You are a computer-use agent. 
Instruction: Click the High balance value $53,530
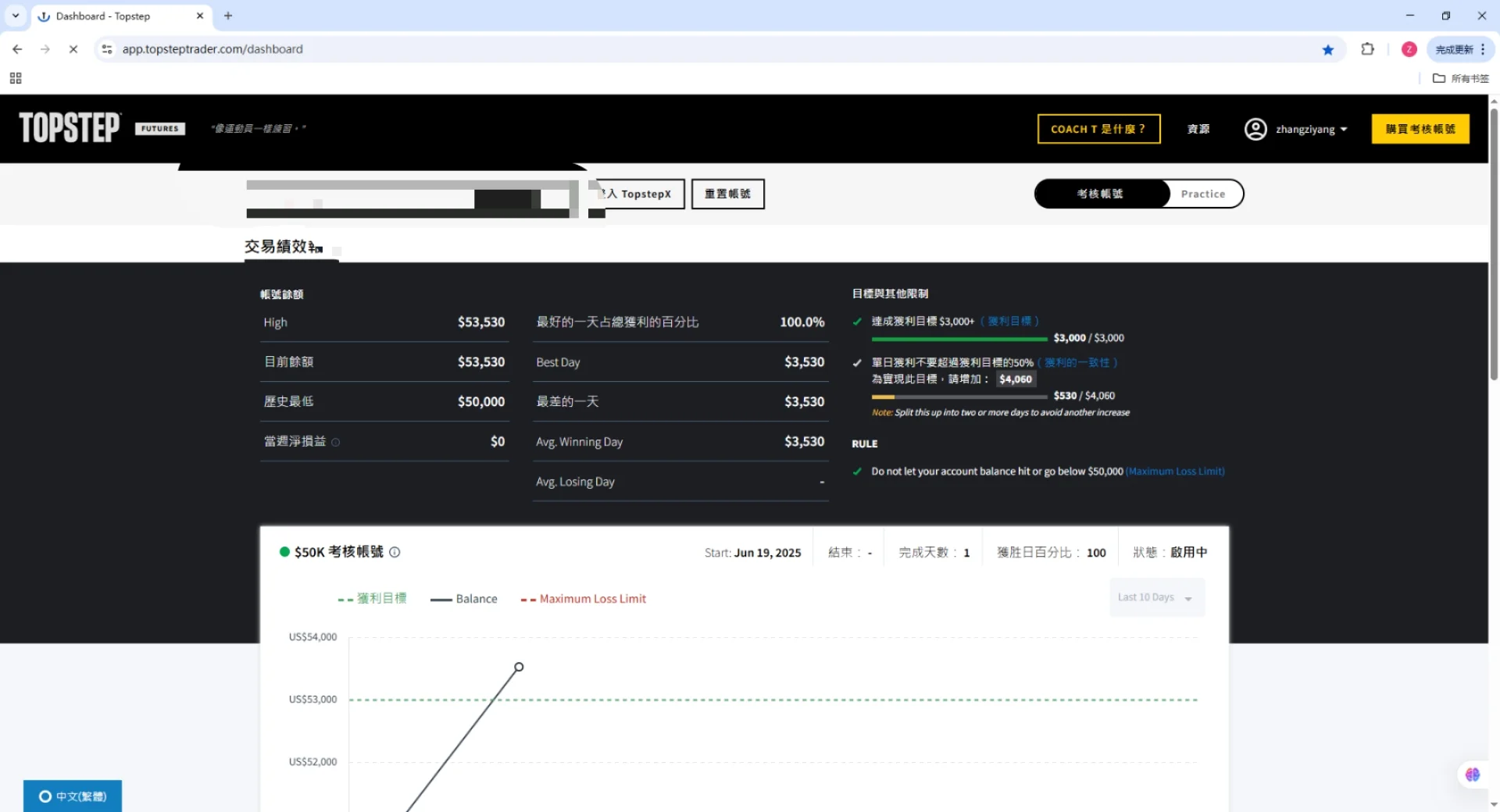[x=481, y=322]
